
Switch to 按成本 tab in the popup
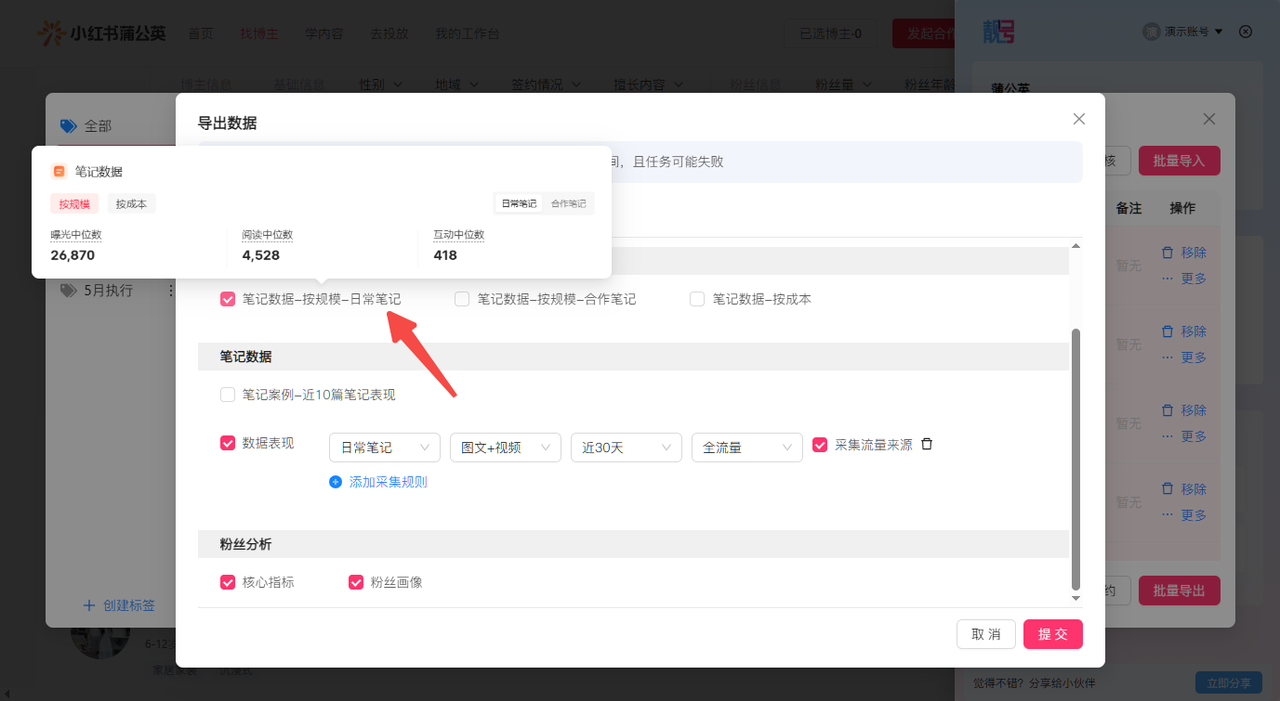(x=131, y=204)
